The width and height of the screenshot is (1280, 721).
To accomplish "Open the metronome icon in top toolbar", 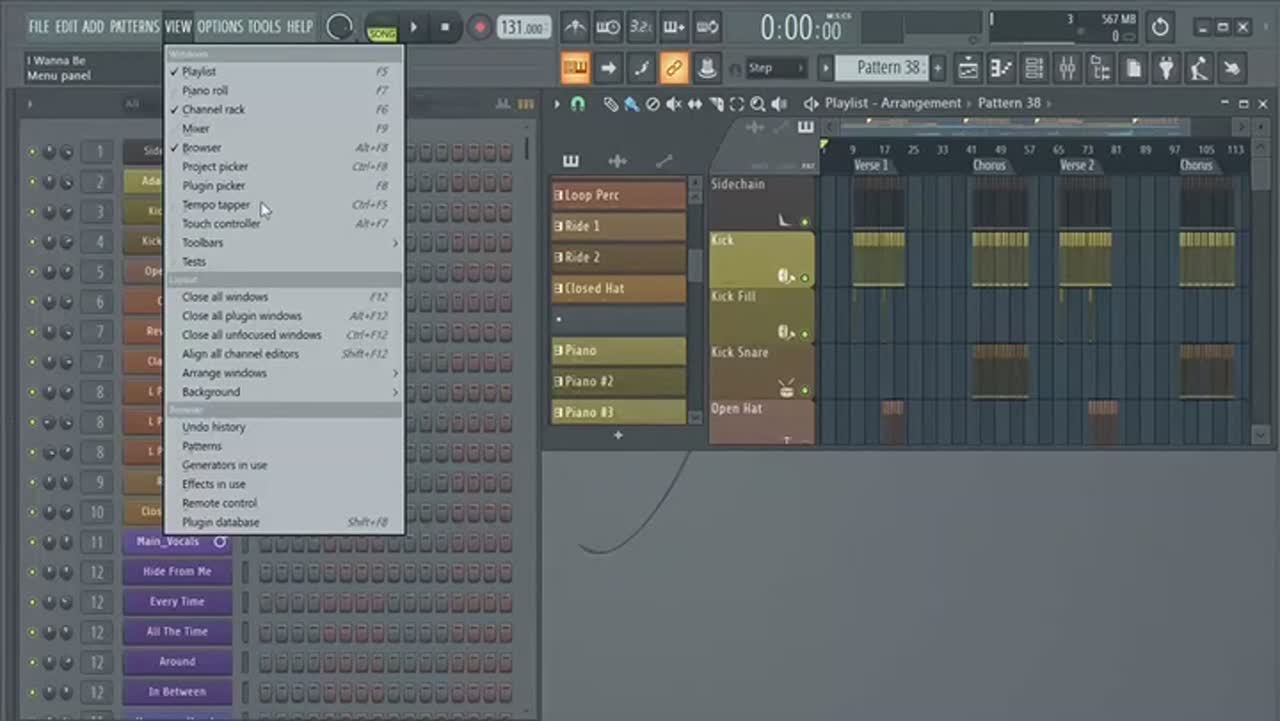I will tap(575, 27).
